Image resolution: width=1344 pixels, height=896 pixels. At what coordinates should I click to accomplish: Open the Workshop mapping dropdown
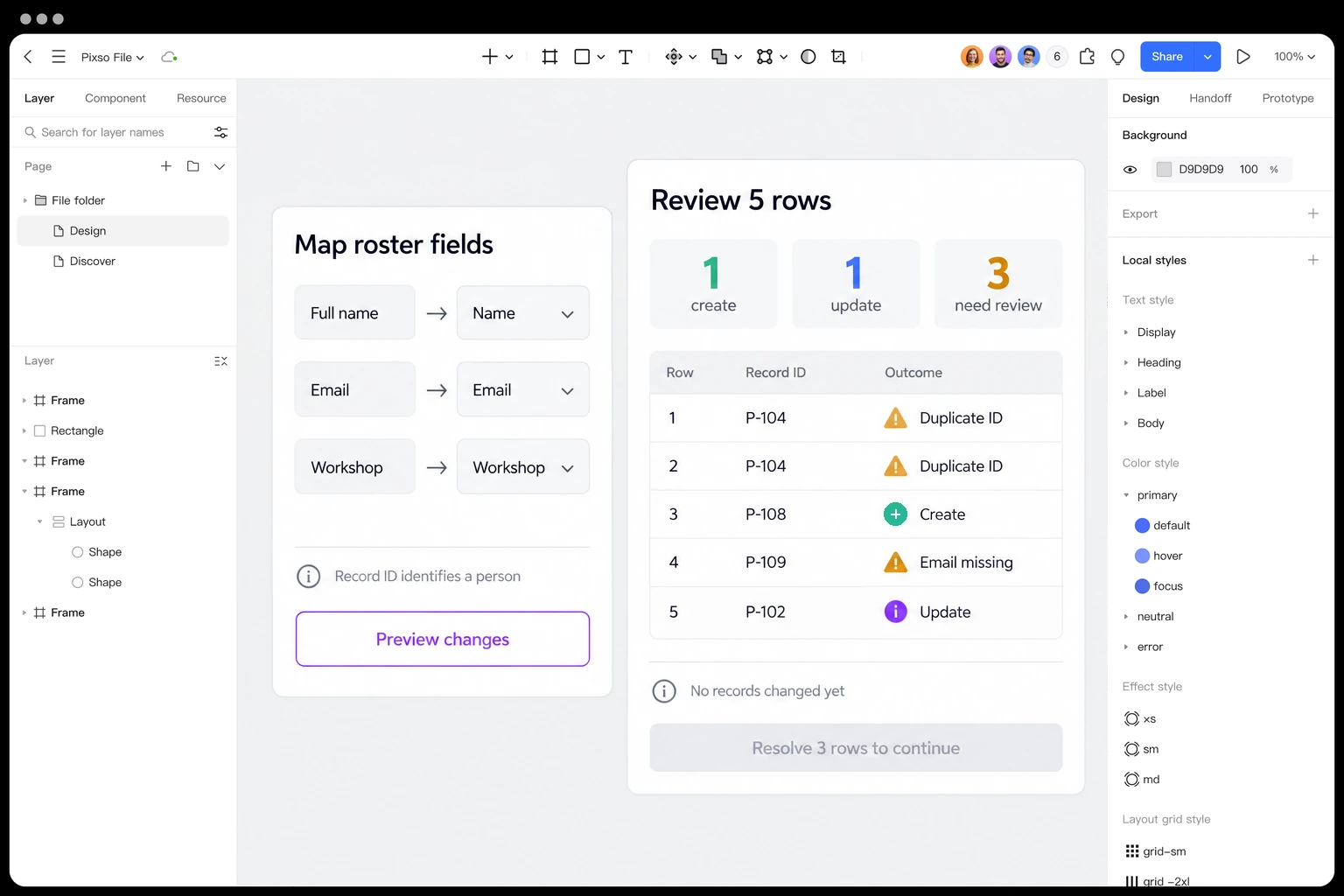click(523, 467)
